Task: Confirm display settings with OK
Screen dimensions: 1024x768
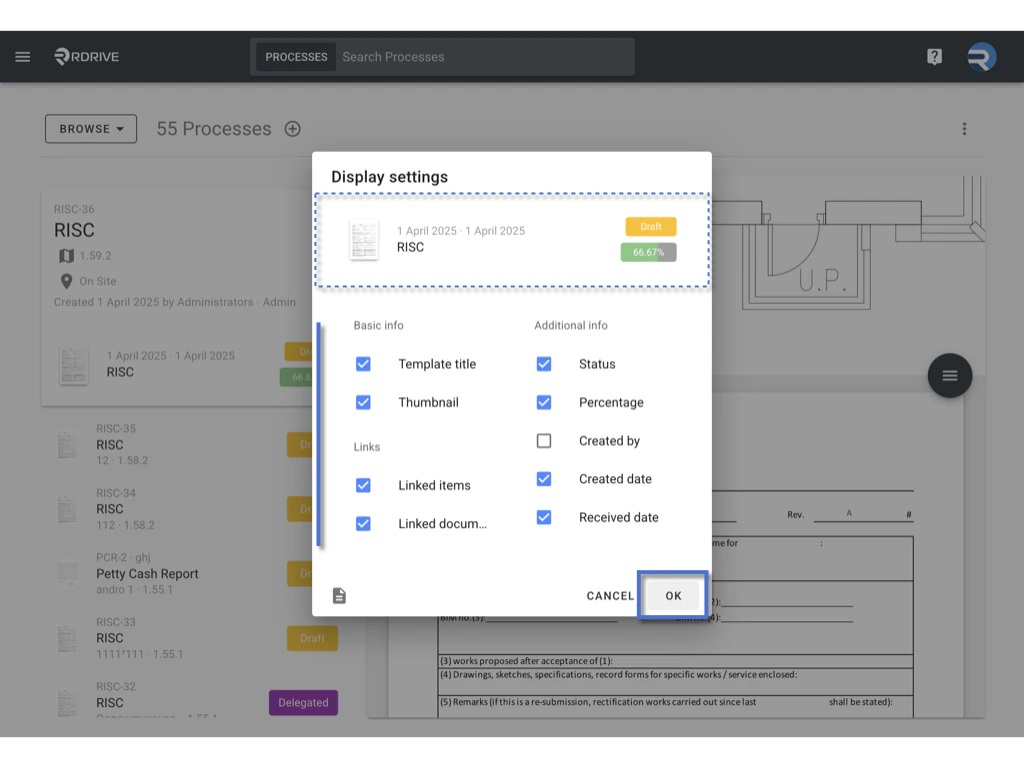Action: (x=672, y=594)
